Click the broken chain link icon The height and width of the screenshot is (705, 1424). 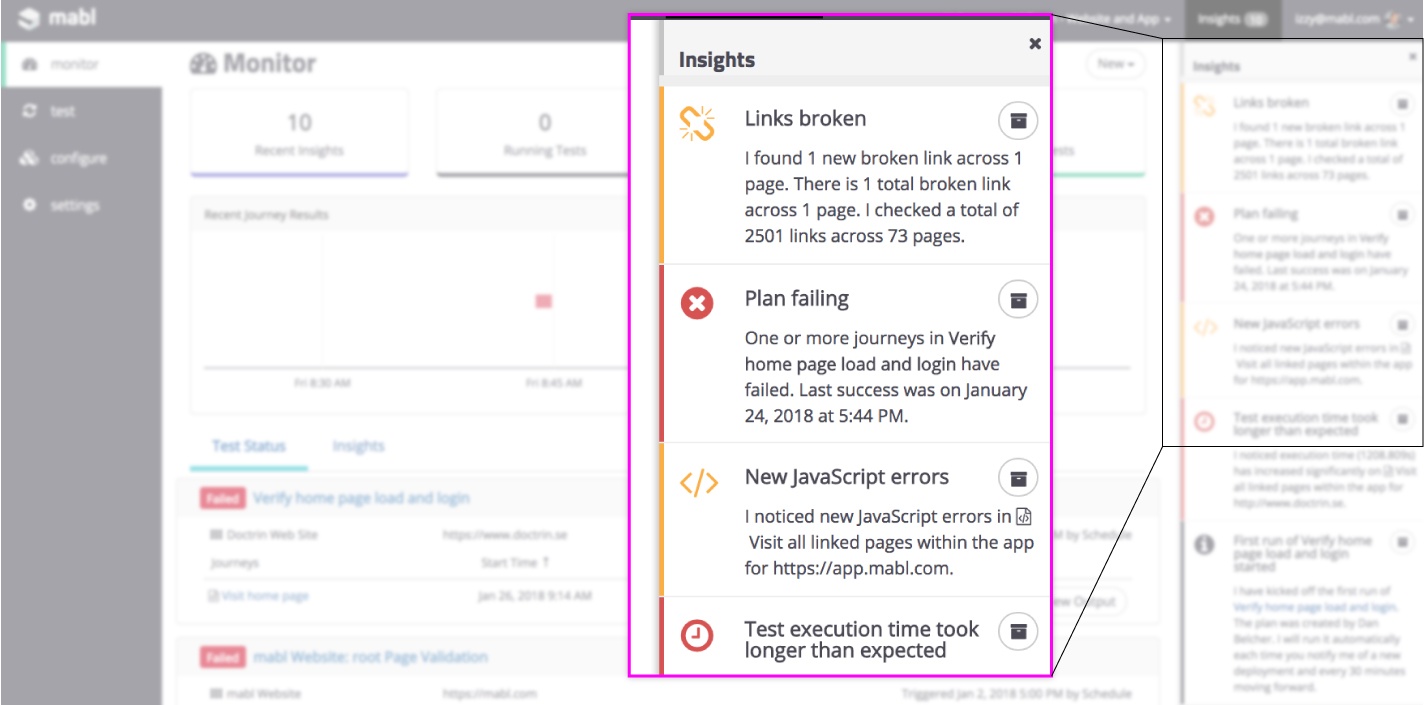697,123
